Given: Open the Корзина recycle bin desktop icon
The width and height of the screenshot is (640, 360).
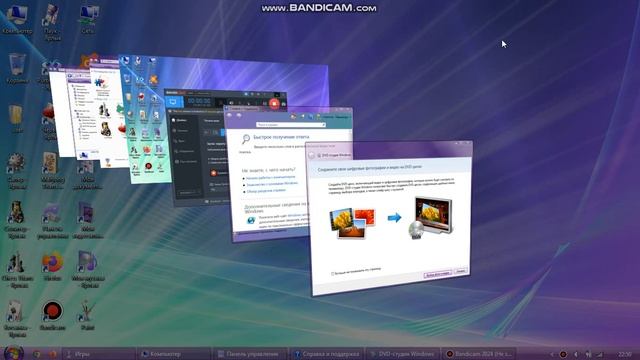Looking at the screenshot, I should [17, 69].
